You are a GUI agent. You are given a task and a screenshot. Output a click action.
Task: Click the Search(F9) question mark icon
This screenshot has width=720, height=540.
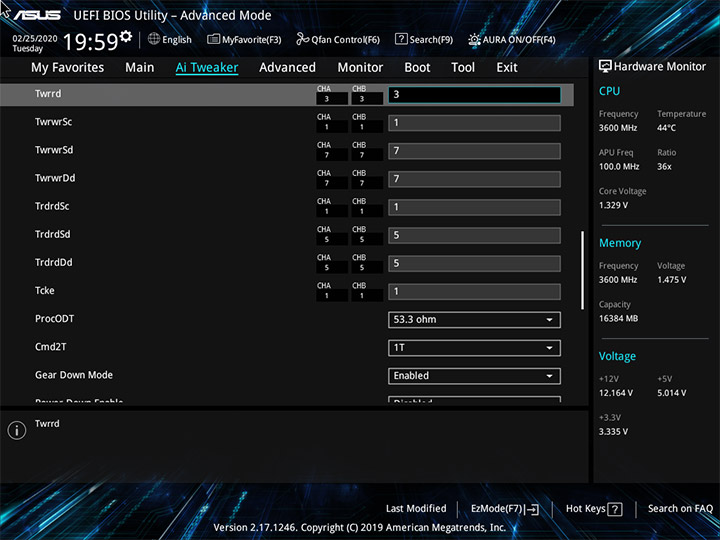coord(401,39)
